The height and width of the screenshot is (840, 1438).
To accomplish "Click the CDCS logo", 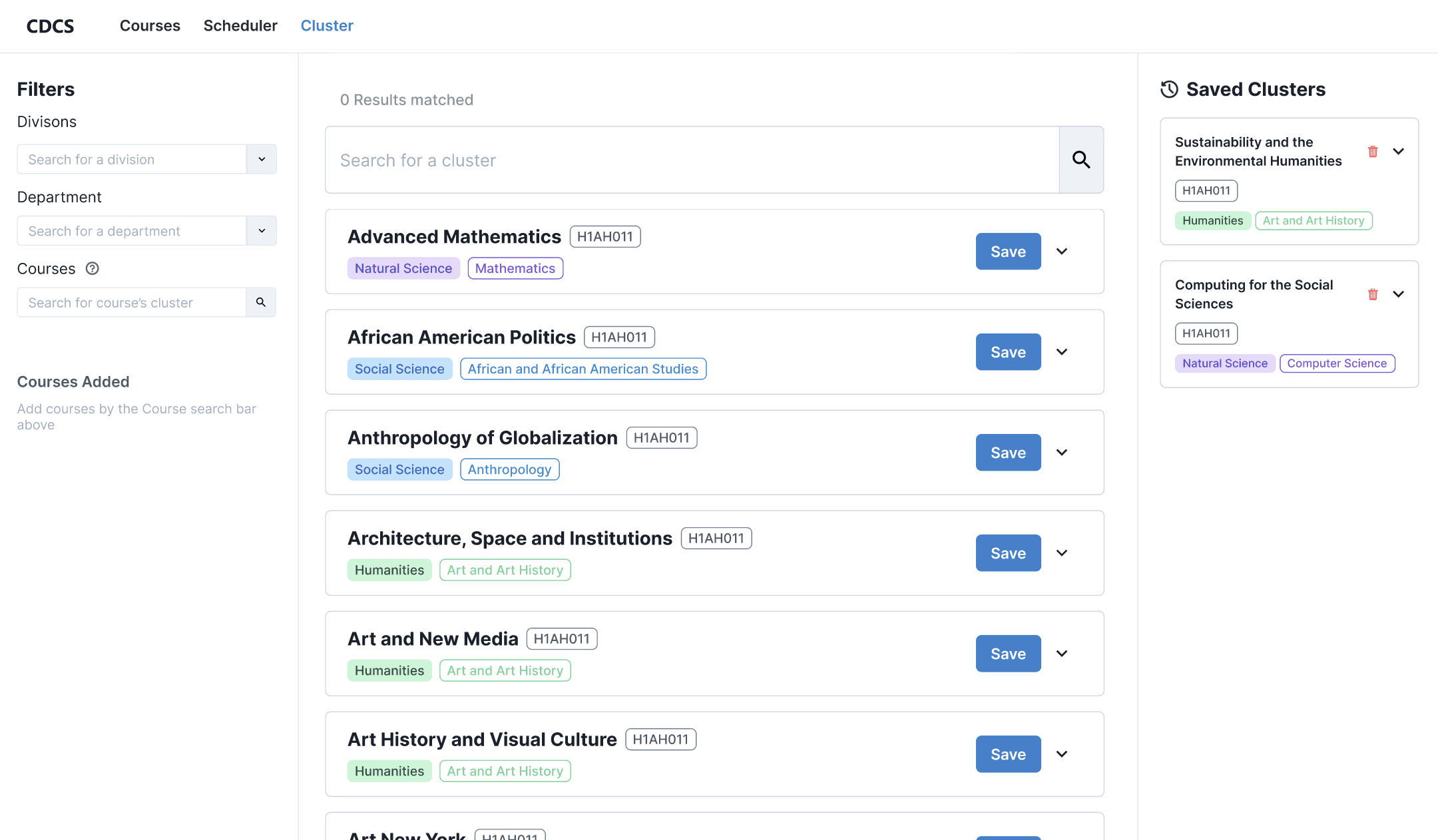I will [50, 26].
